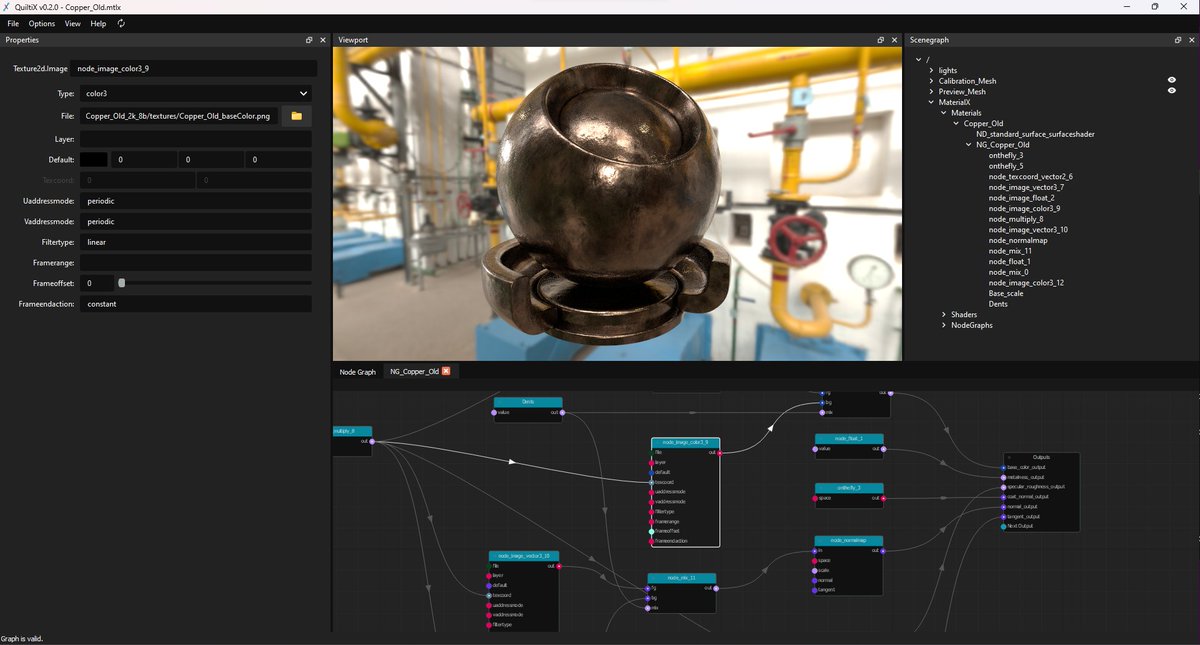Collapse the root / tree item
Image resolution: width=1200 pixels, height=645 pixels.
[918, 60]
